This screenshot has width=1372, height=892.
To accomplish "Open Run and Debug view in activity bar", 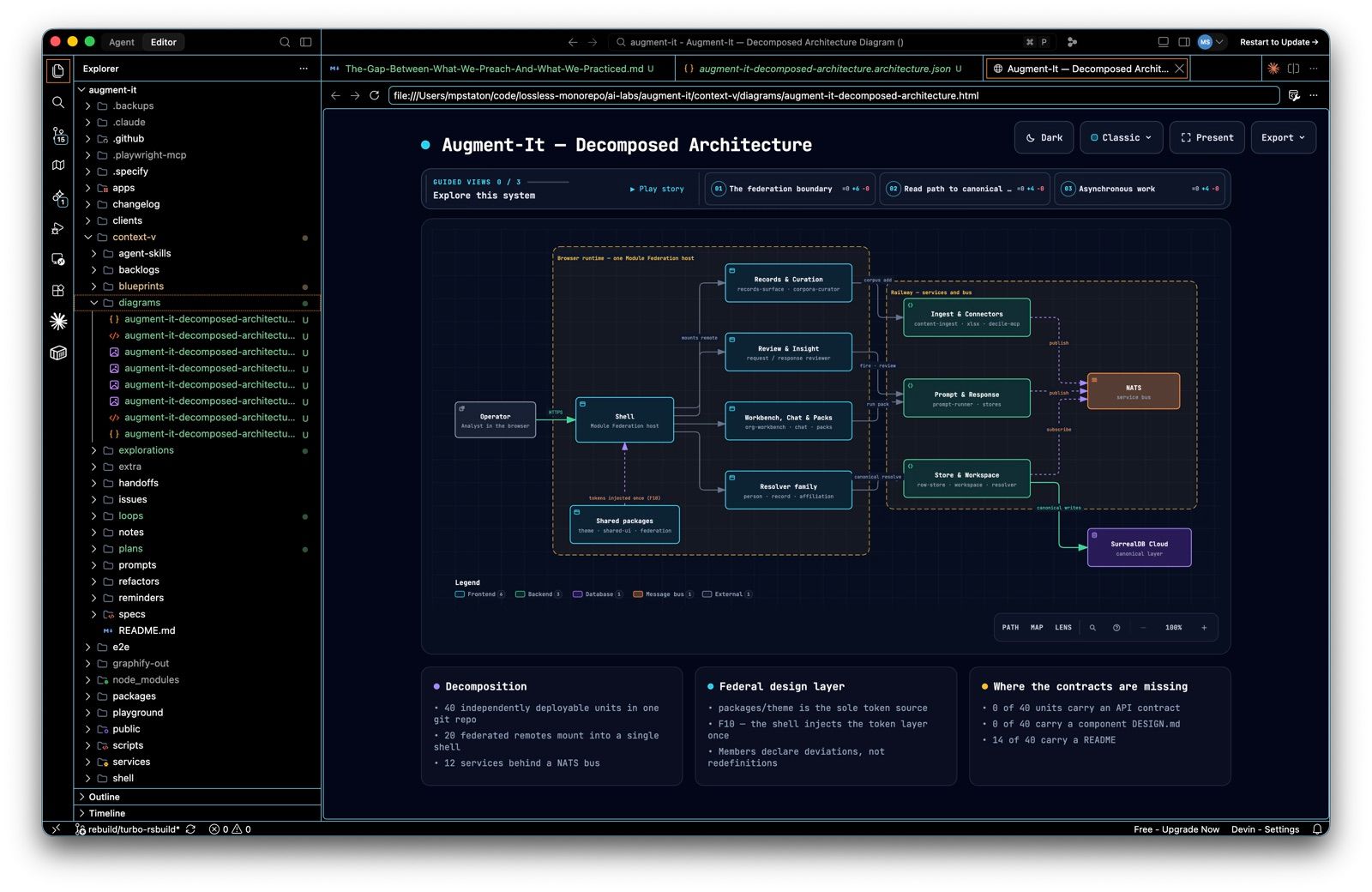I will [x=58, y=228].
